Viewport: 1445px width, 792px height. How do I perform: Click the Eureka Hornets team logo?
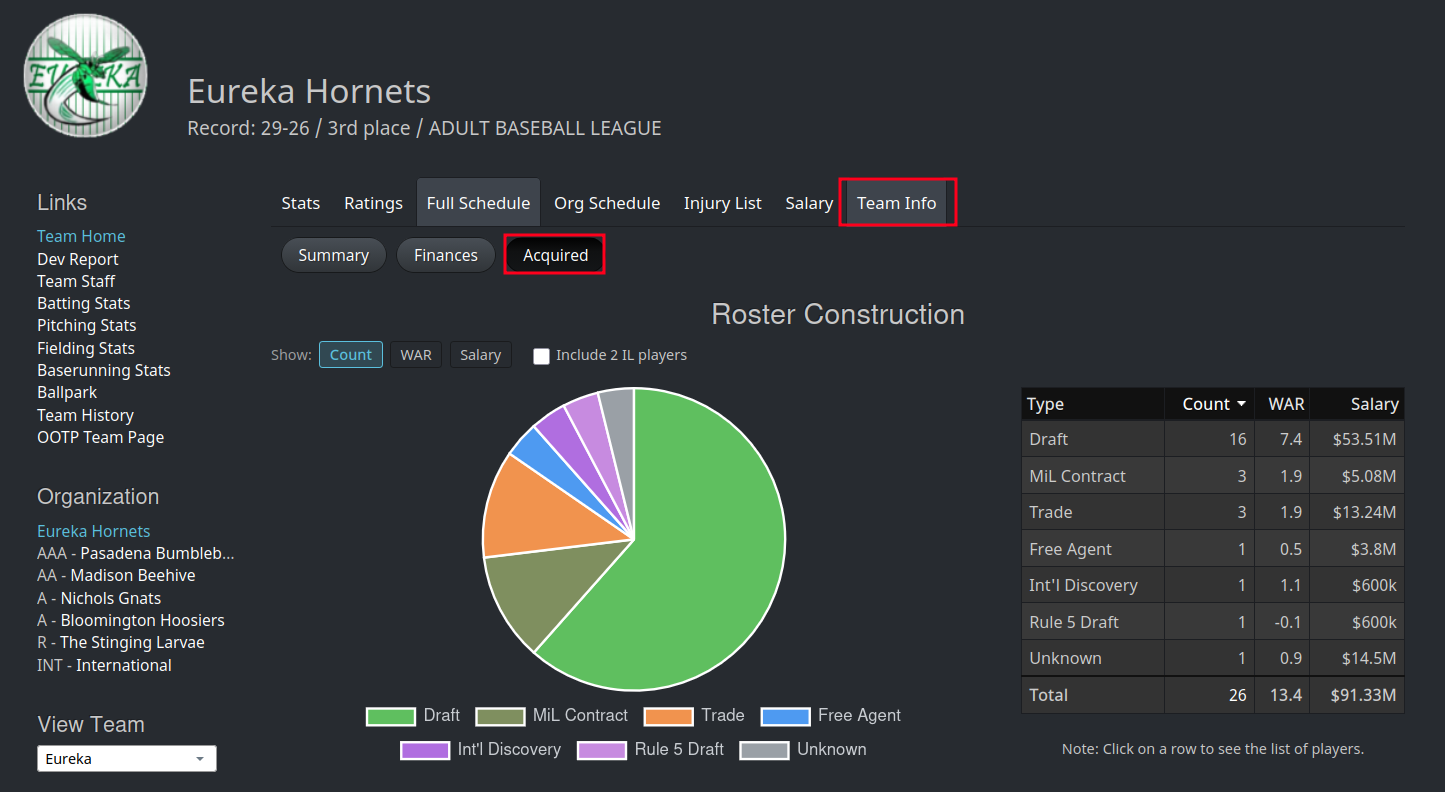click(86, 76)
